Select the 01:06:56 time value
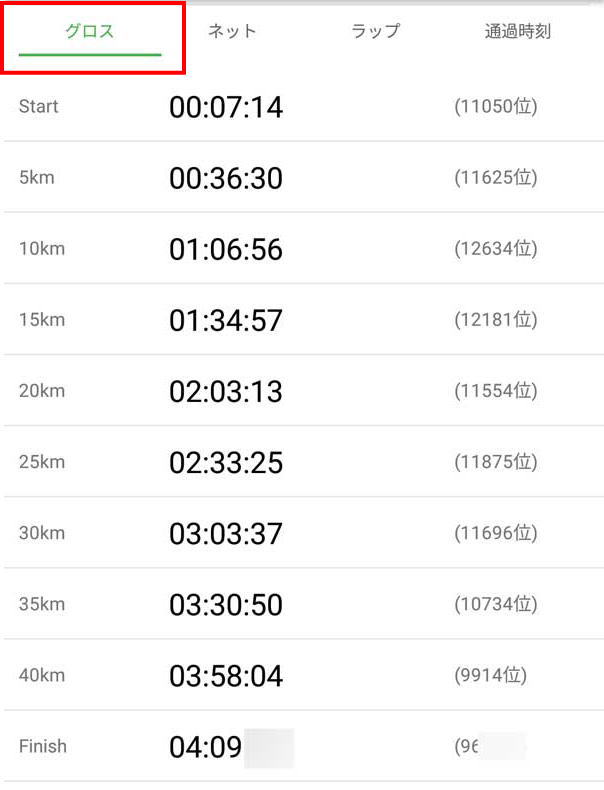The image size is (604, 790). pyautogui.click(x=226, y=250)
